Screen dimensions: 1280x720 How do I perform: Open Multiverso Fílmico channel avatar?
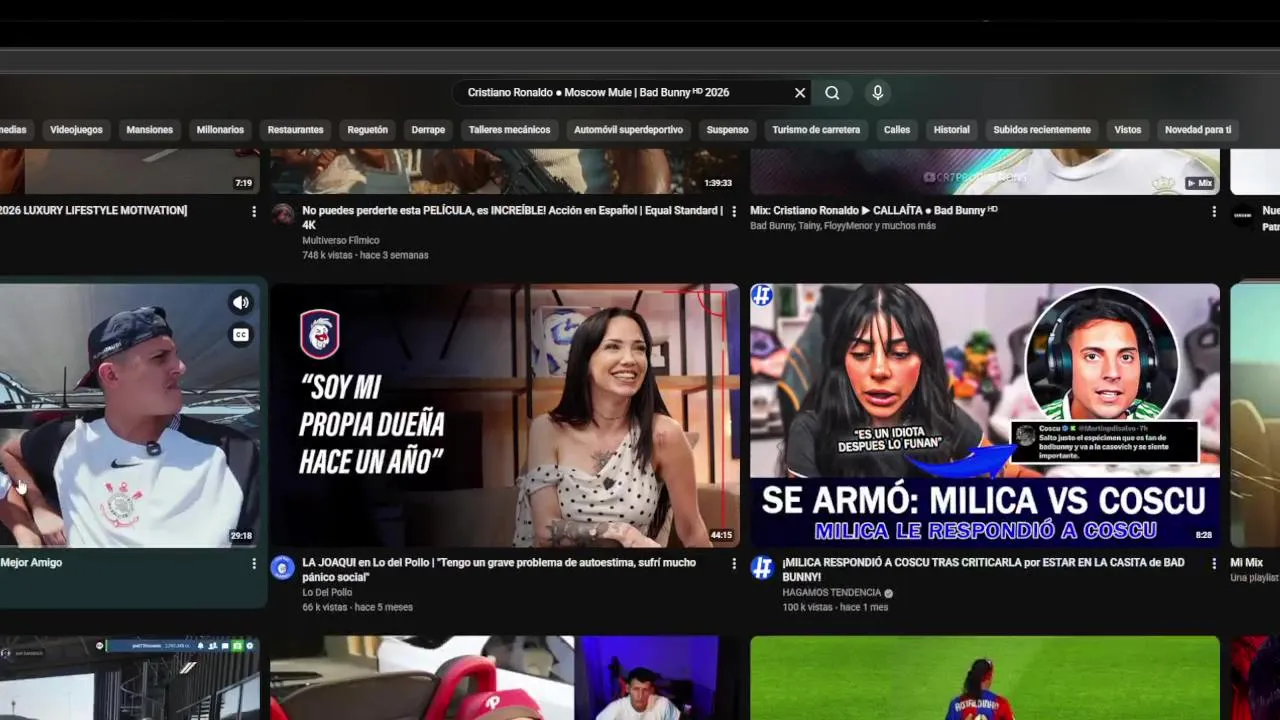click(x=283, y=215)
